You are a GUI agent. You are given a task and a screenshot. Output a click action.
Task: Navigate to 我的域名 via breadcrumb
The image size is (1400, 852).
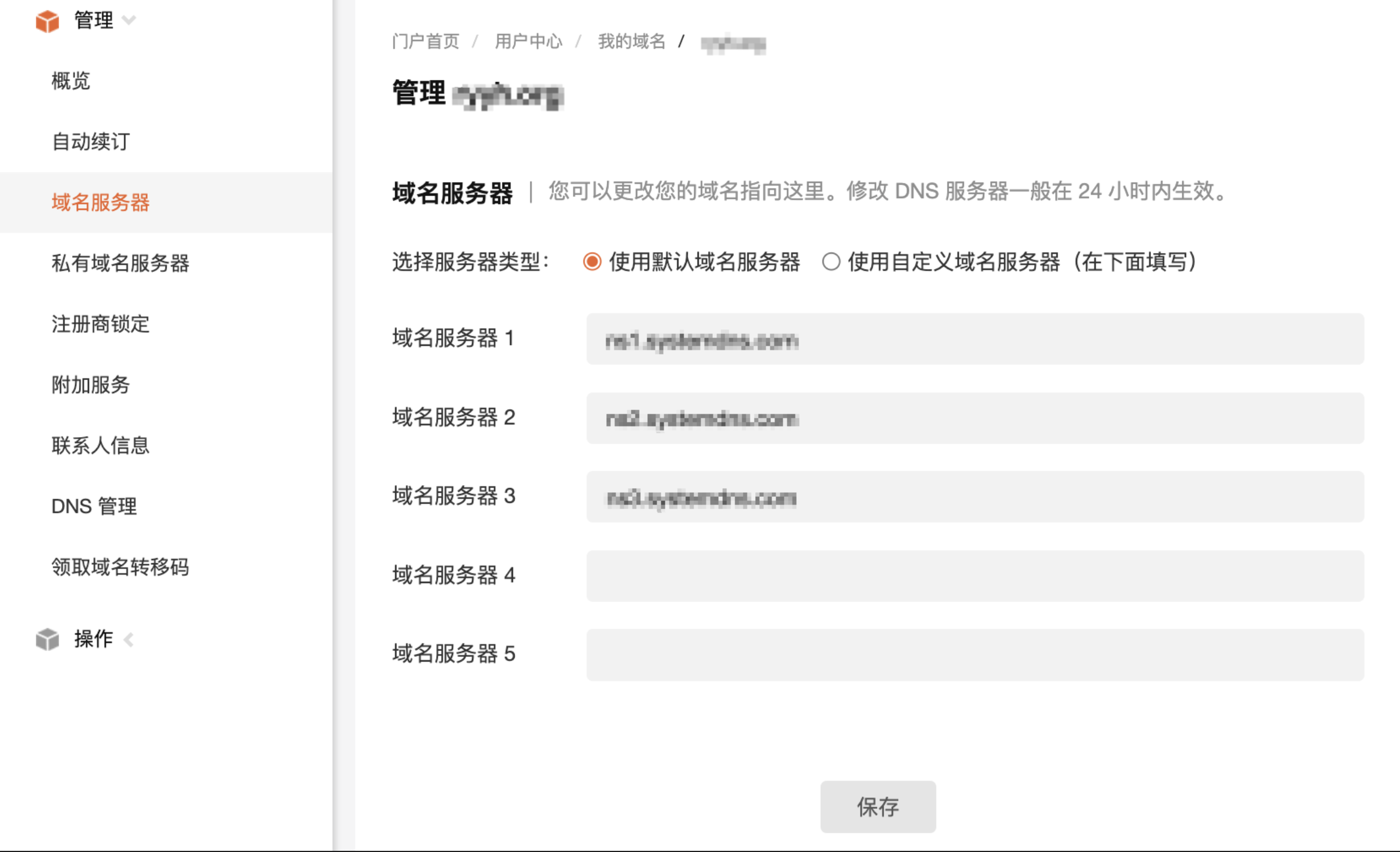pos(630,42)
